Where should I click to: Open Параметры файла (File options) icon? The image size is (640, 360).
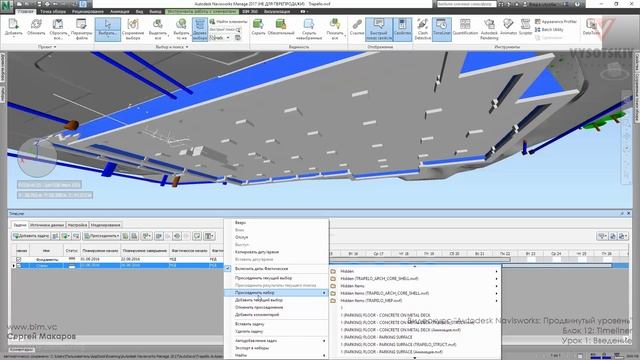pos(82,29)
